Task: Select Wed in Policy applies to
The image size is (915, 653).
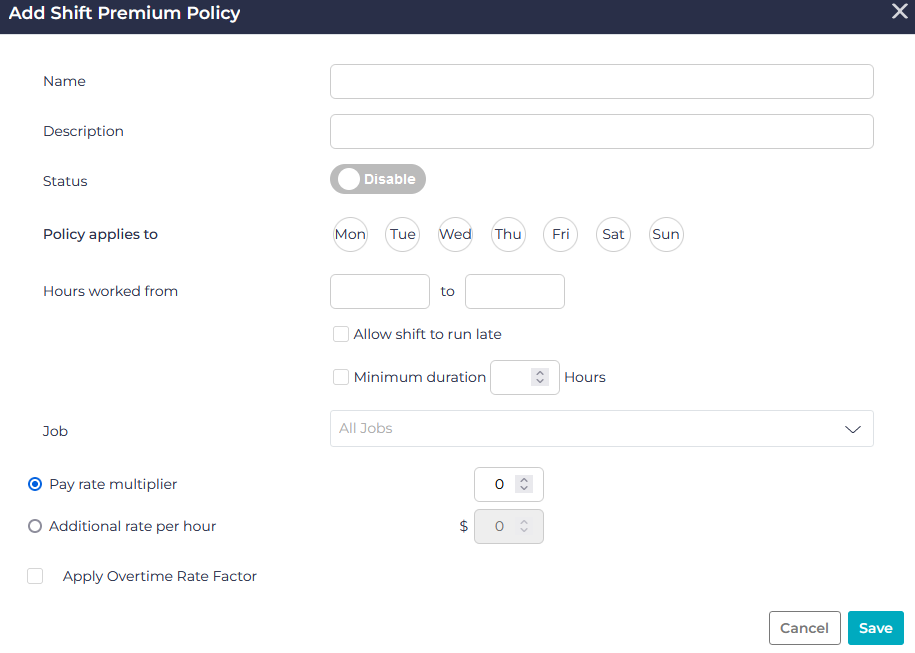Action: tap(455, 234)
